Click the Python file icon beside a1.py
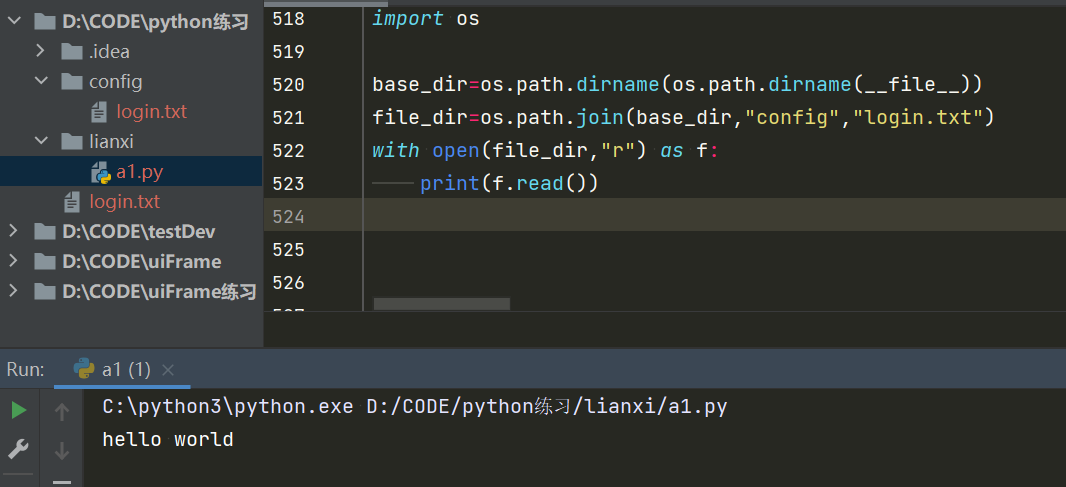1066x487 pixels. (x=100, y=172)
